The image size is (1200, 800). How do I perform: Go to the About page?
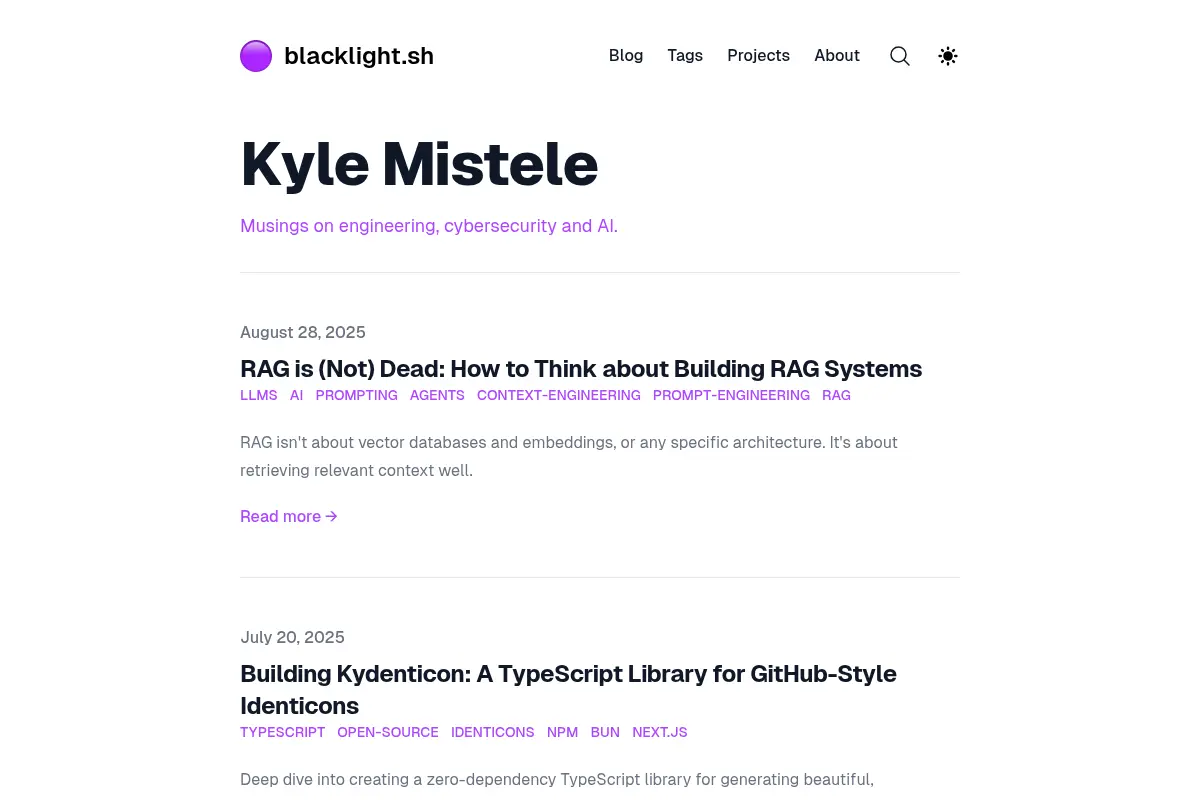(x=837, y=56)
